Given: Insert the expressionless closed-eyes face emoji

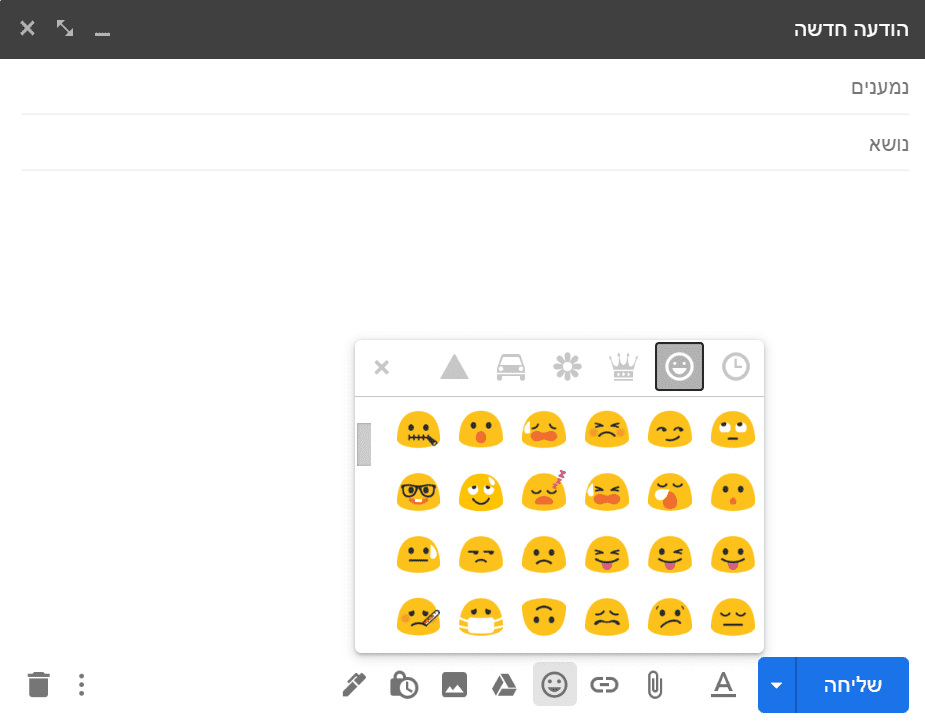Looking at the screenshot, I should pos(733,617).
